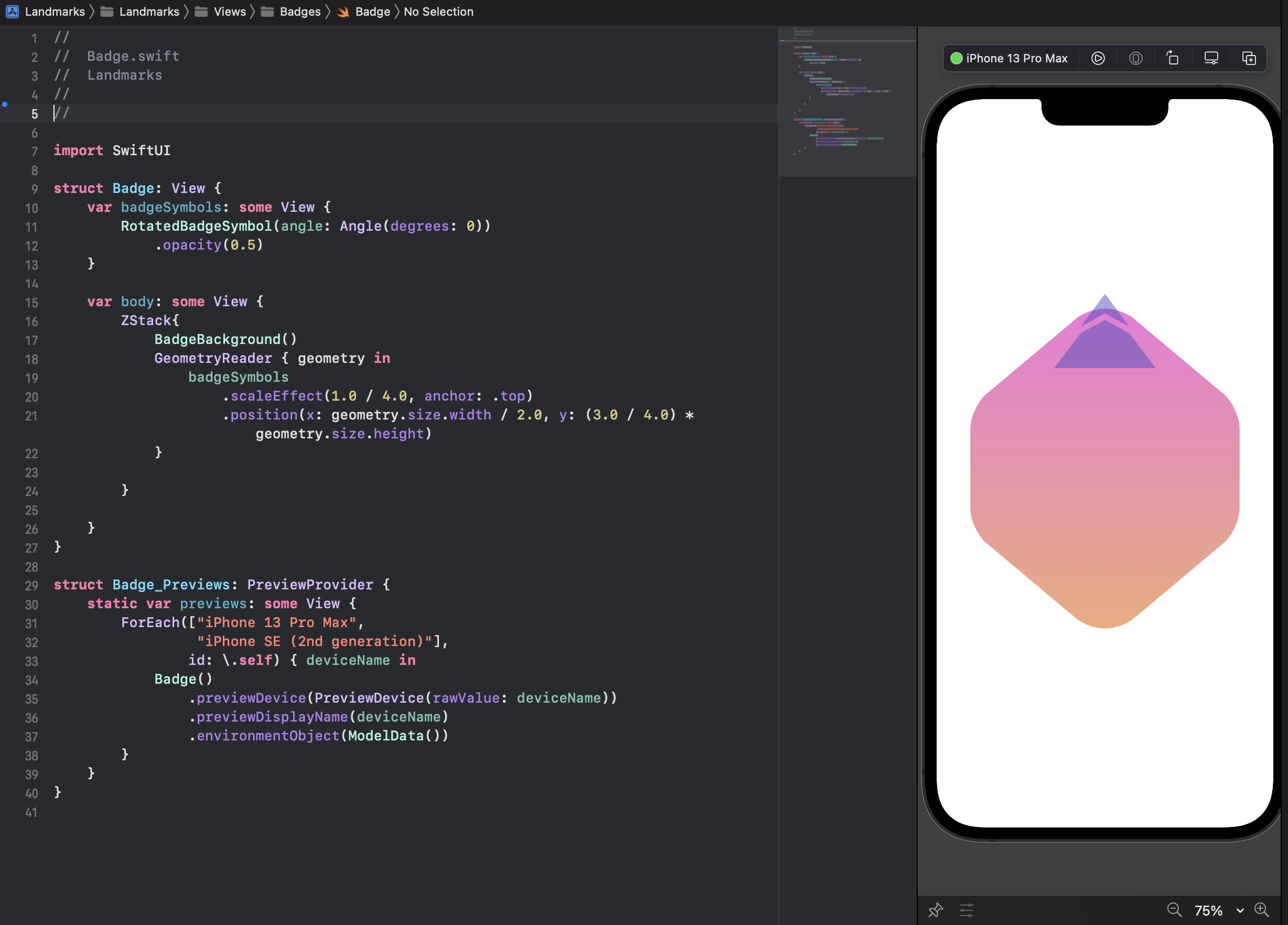Click the Badge swift file flame icon

342,12
